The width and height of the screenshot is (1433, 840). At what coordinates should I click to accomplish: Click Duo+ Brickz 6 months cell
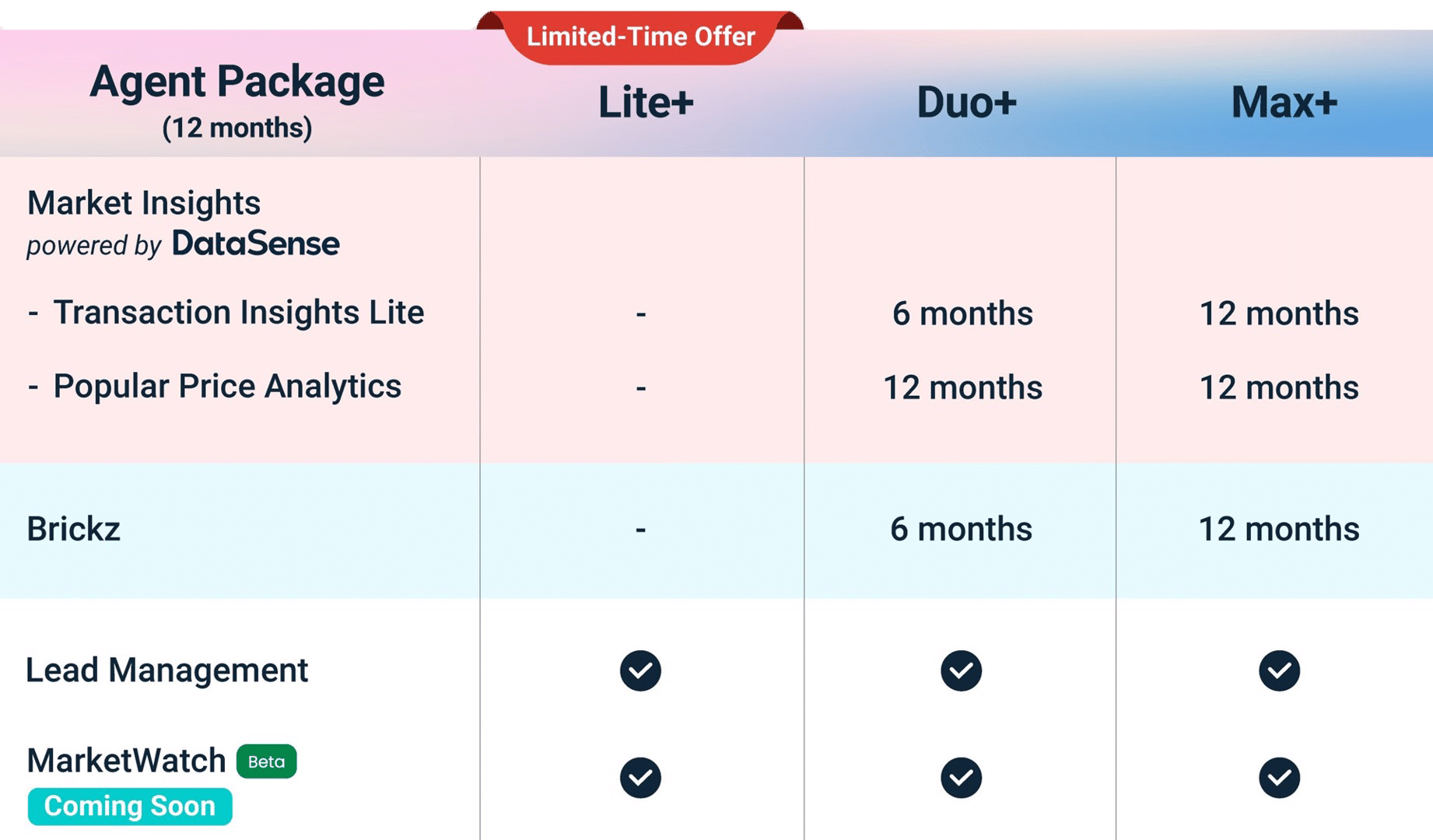pyautogui.click(x=961, y=530)
